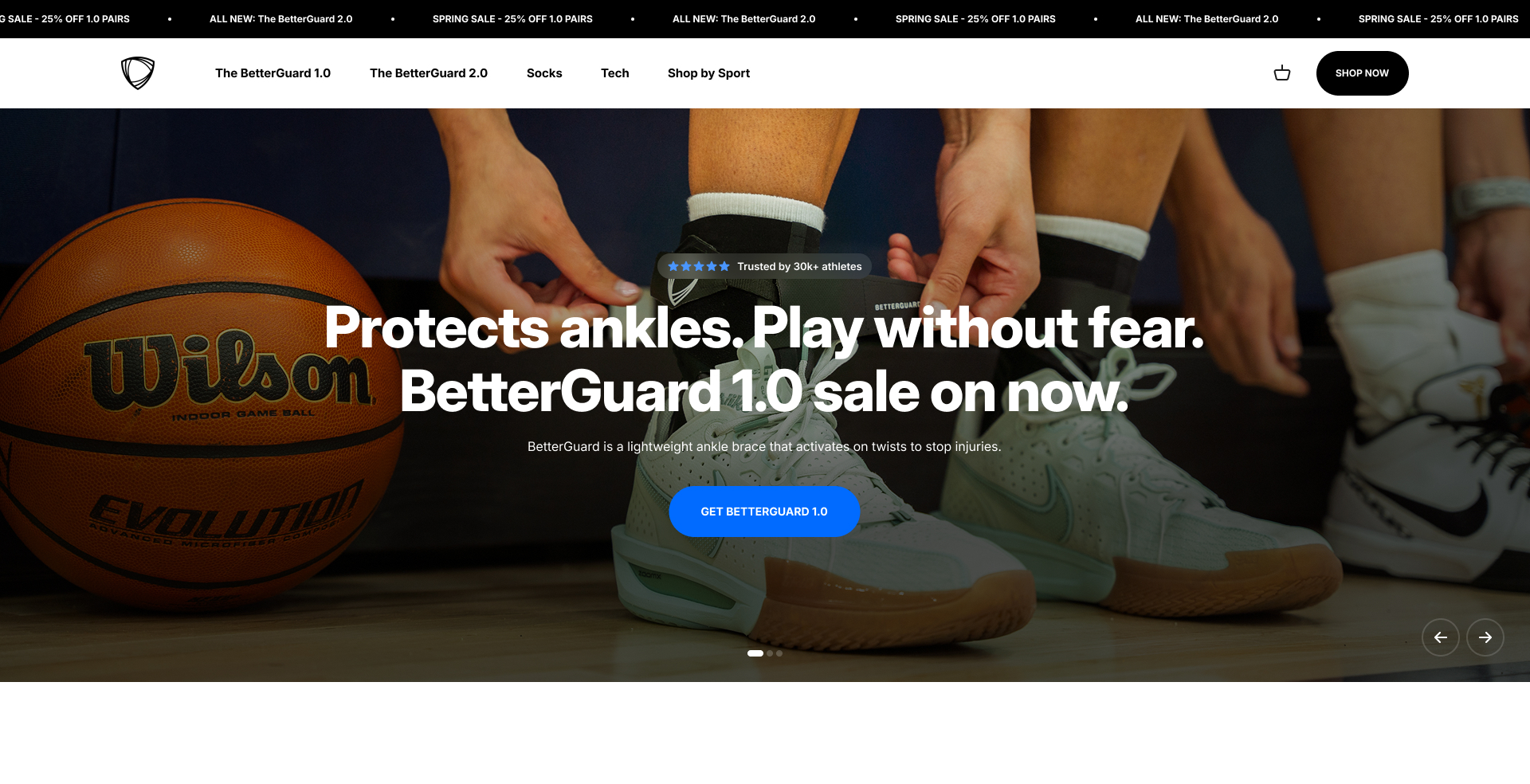The height and width of the screenshot is (784, 1530).
Task: Open the shopping basket icon
Action: click(x=1282, y=73)
